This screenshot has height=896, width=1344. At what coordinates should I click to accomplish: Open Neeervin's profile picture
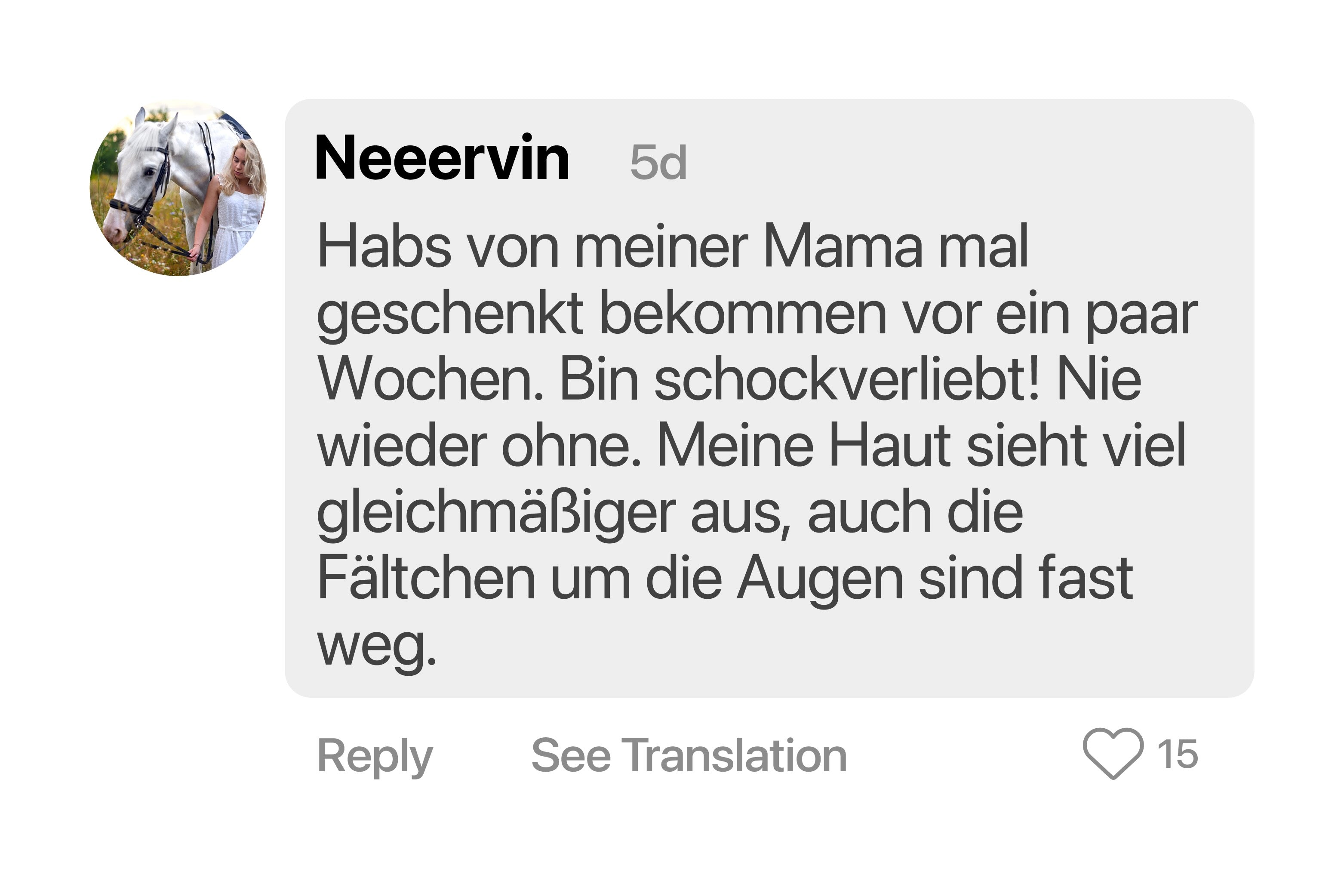(178, 188)
